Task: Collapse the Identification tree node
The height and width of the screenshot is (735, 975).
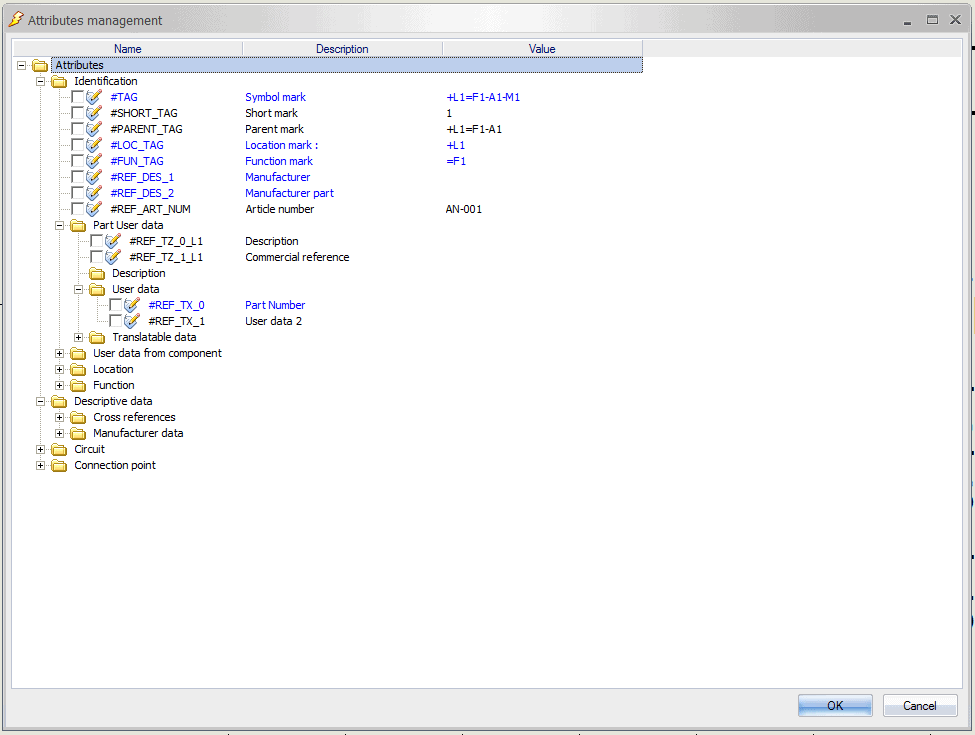Action: 41,81
